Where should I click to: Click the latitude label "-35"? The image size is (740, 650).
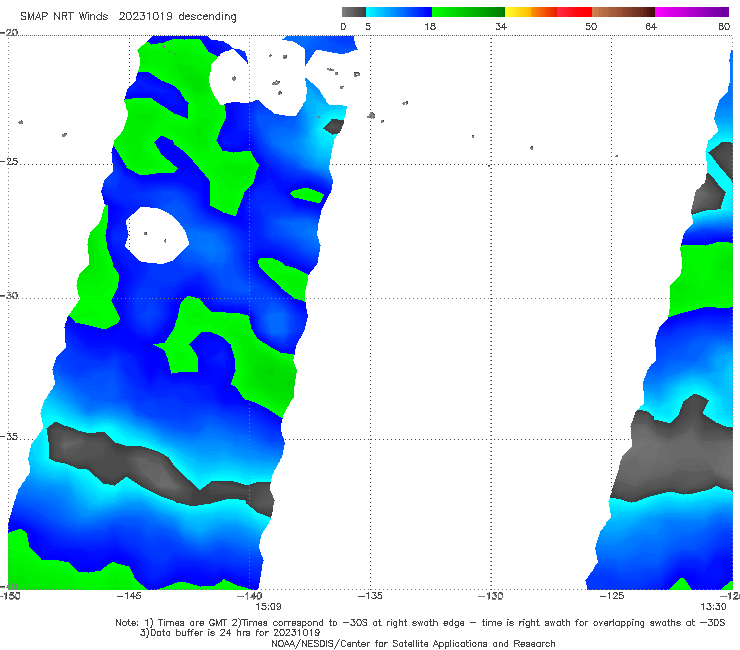click(x=9, y=437)
